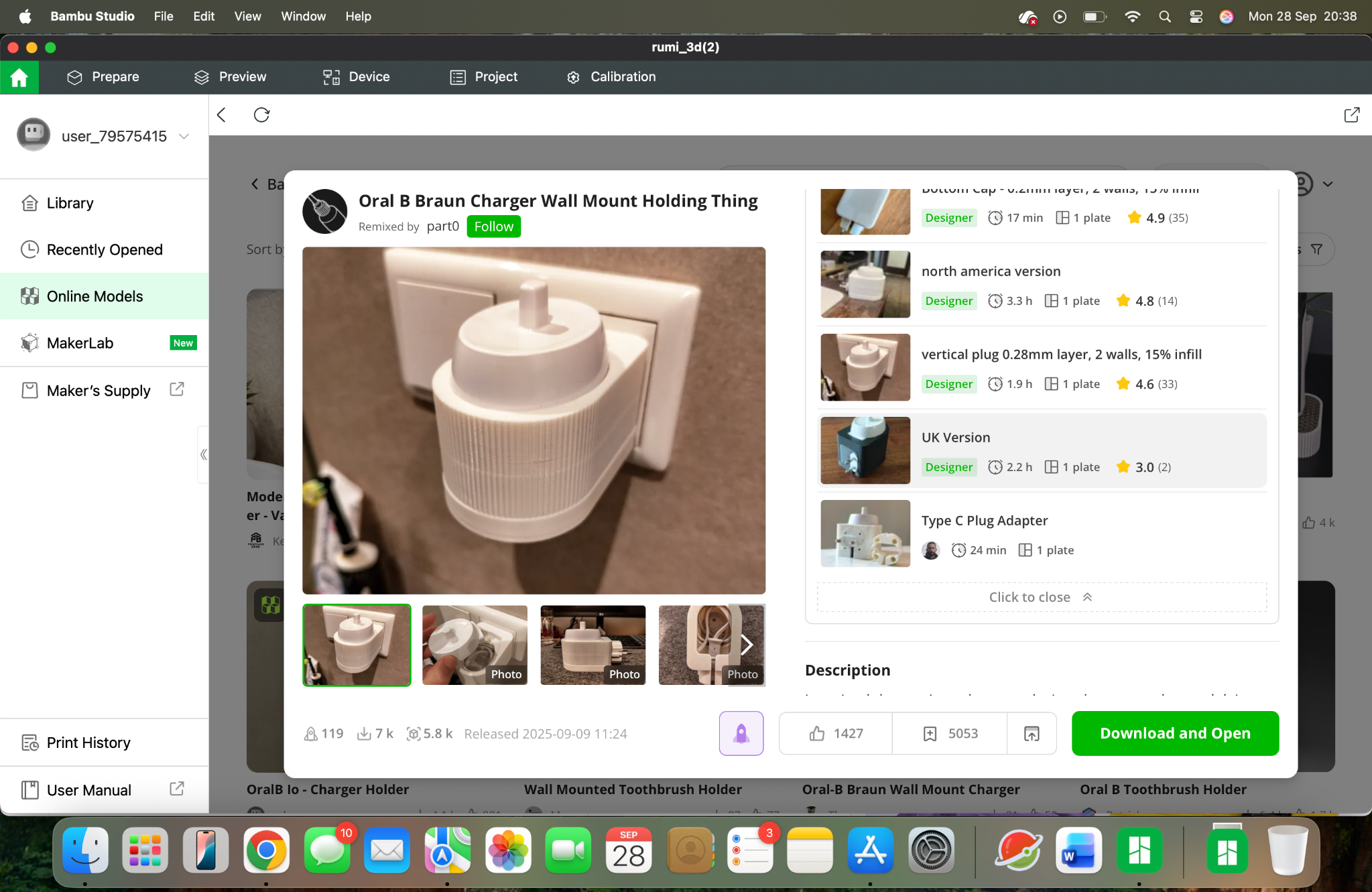Open Print History
Image resolution: width=1372 pixels, height=892 pixels.
105,743
